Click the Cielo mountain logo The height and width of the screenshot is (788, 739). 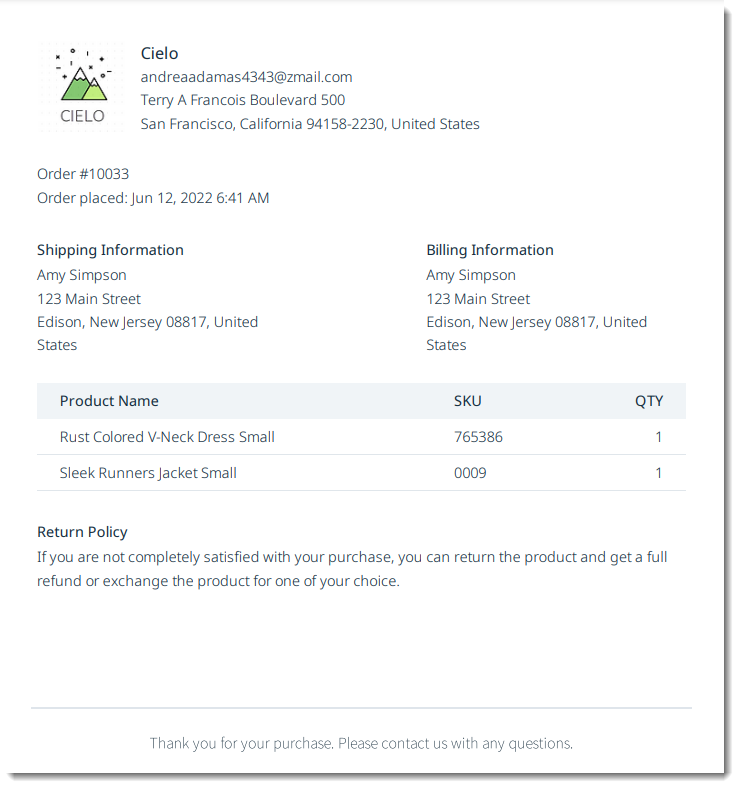(82, 87)
